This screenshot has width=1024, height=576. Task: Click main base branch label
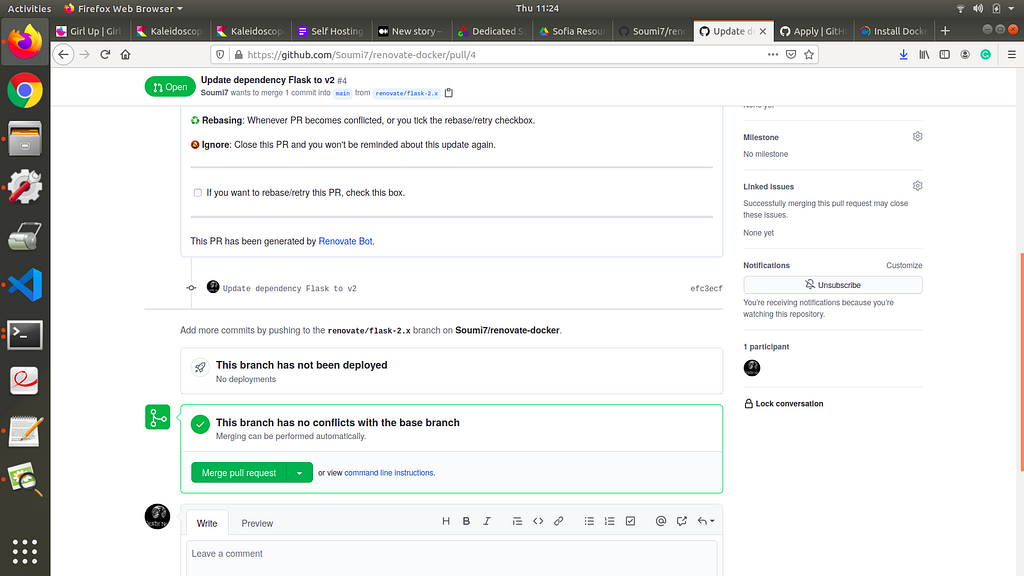pos(343,93)
